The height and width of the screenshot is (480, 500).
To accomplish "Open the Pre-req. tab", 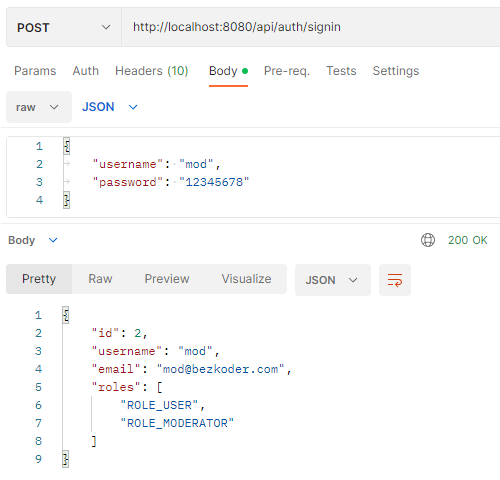I will coord(287,71).
